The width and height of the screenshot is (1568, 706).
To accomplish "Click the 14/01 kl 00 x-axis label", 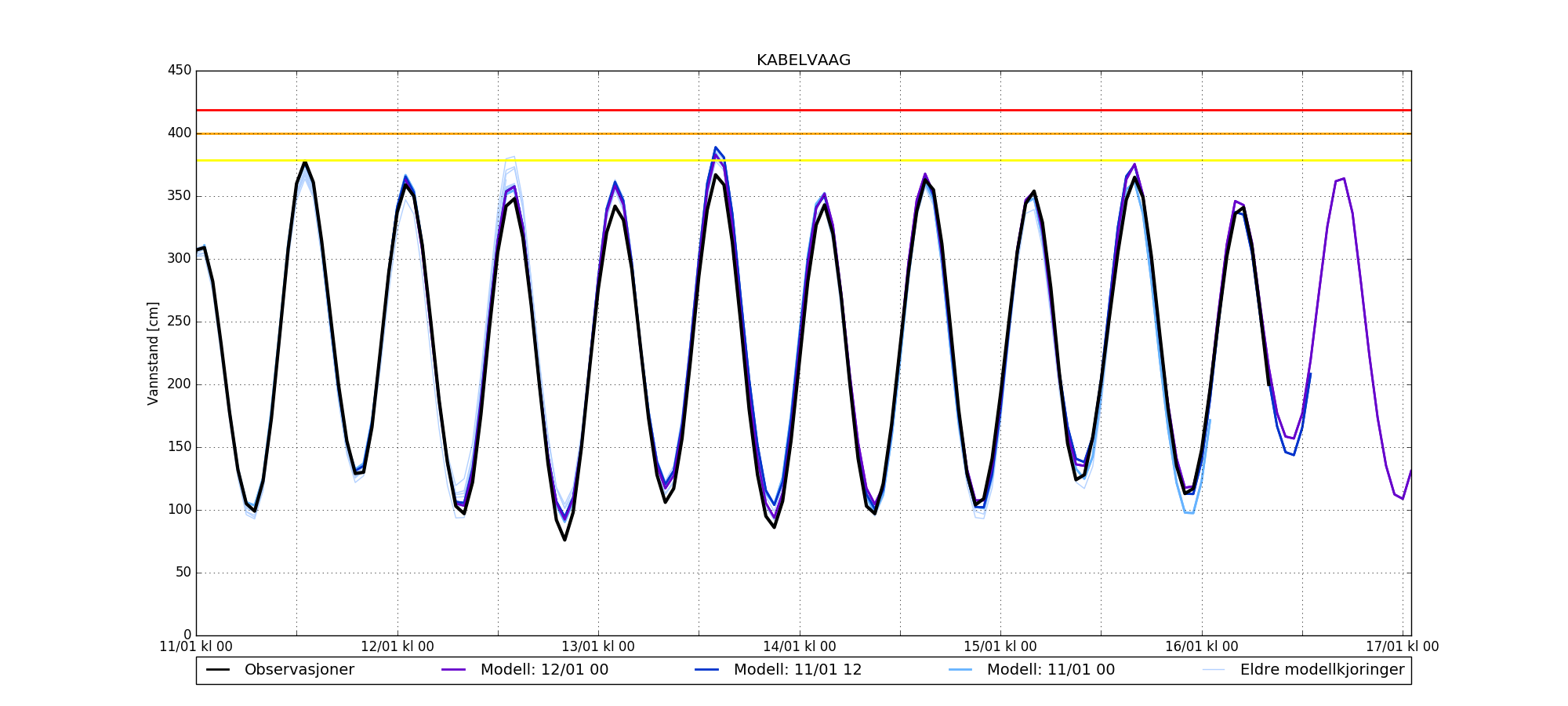I will pyautogui.click(x=800, y=647).
